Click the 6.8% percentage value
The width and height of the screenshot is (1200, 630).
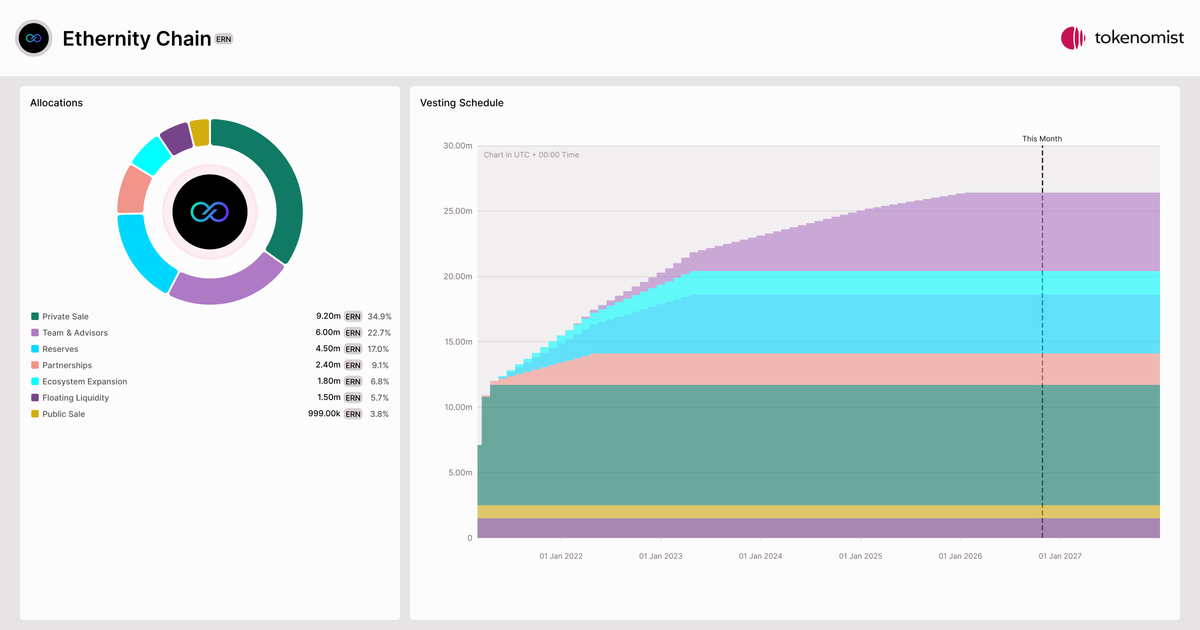point(381,381)
